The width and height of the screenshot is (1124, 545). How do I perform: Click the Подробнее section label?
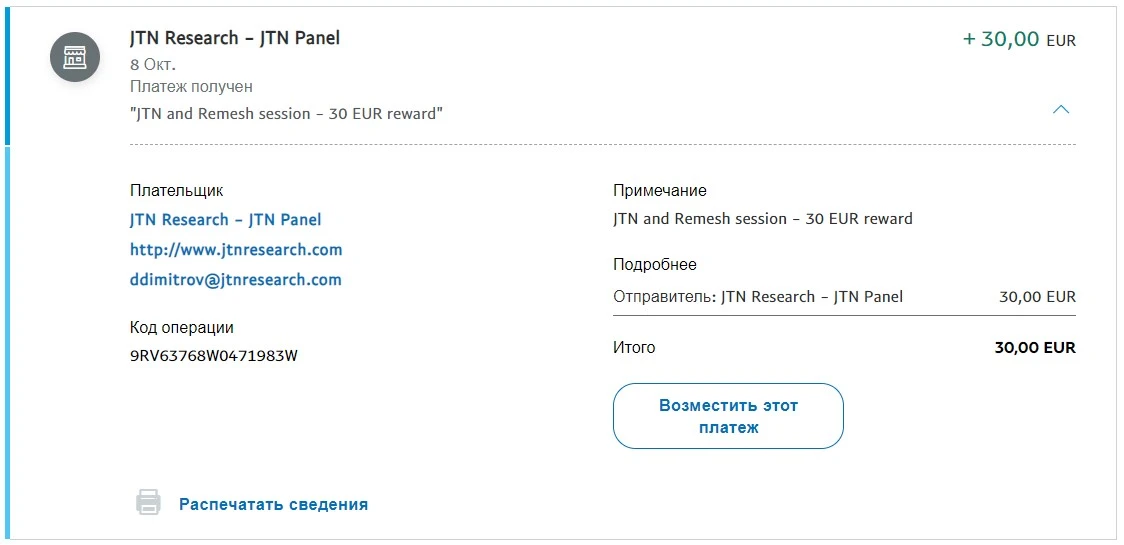[x=655, y=265]
